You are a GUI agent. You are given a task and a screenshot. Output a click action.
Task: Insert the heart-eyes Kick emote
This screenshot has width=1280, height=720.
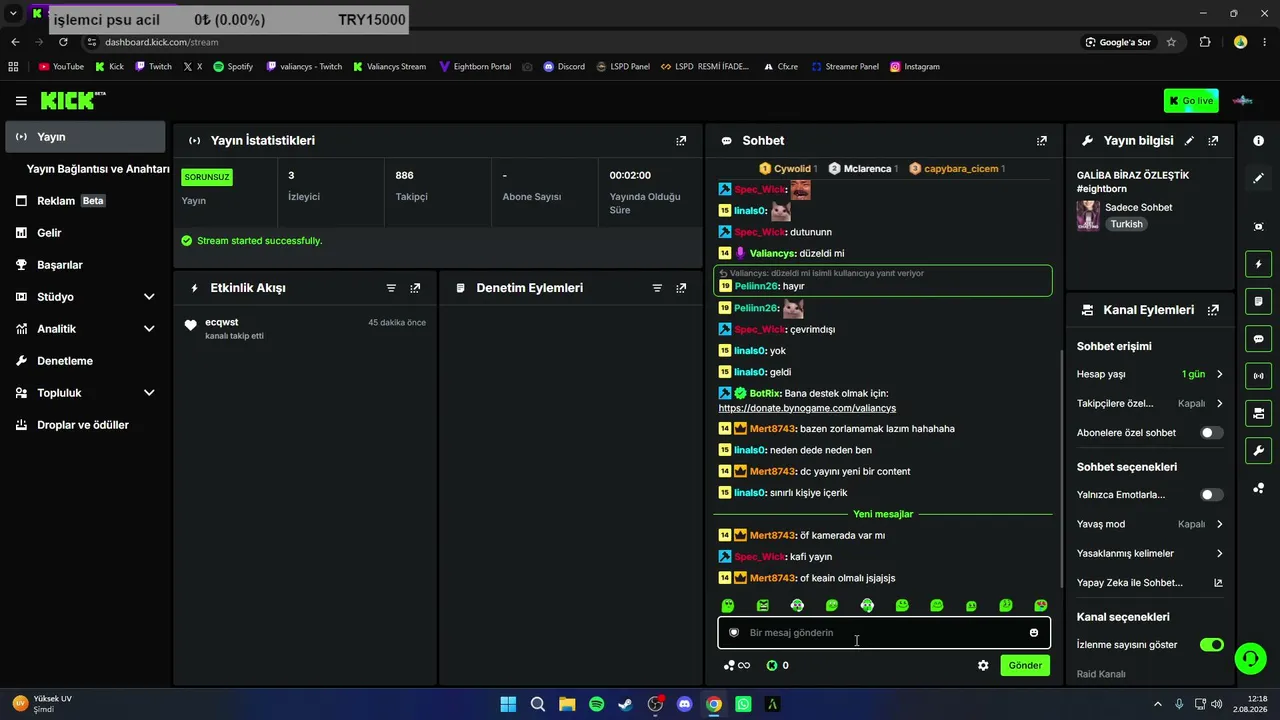[1041, 605]
